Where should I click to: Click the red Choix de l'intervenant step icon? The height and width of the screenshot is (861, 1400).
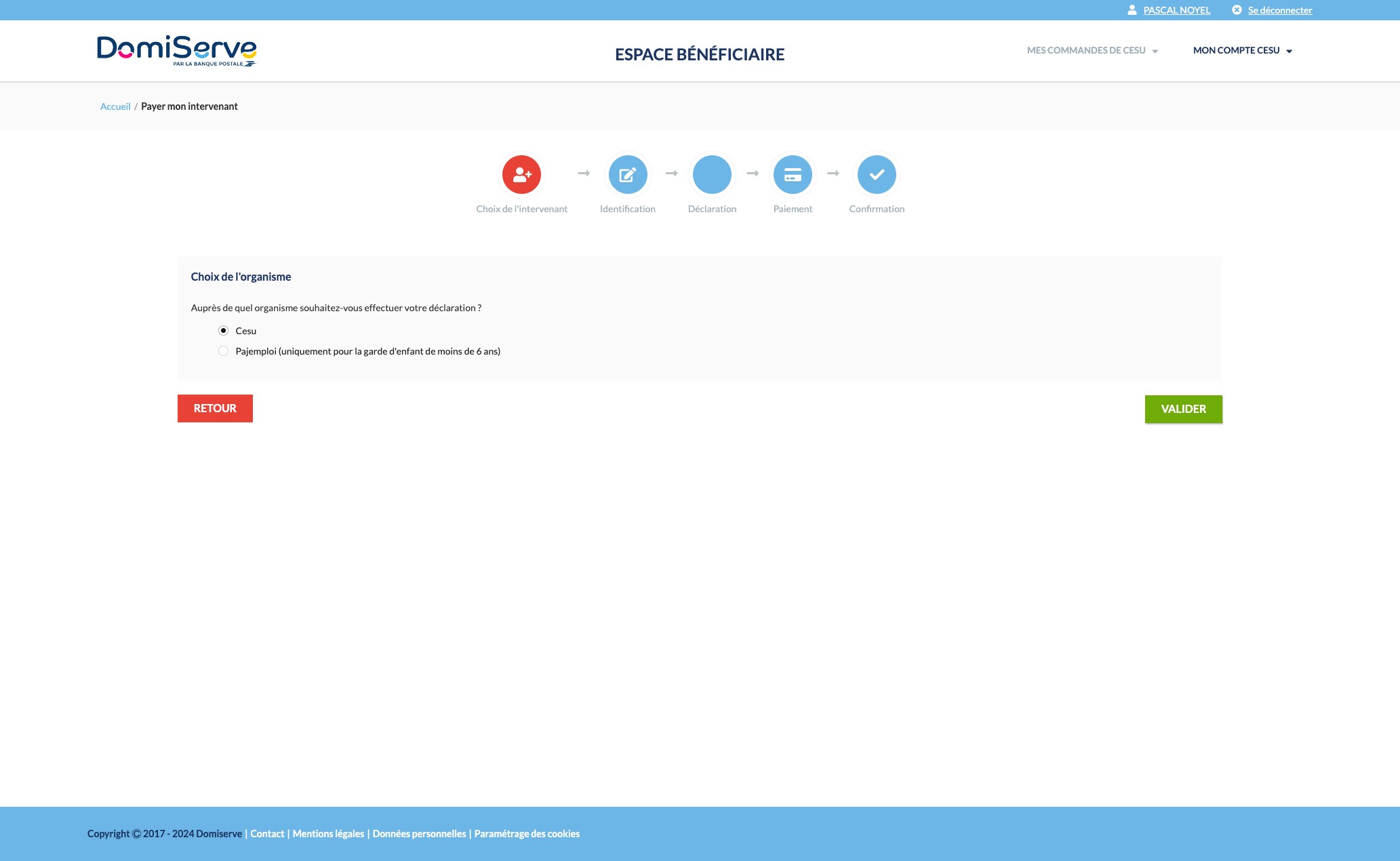click(521, 174)
